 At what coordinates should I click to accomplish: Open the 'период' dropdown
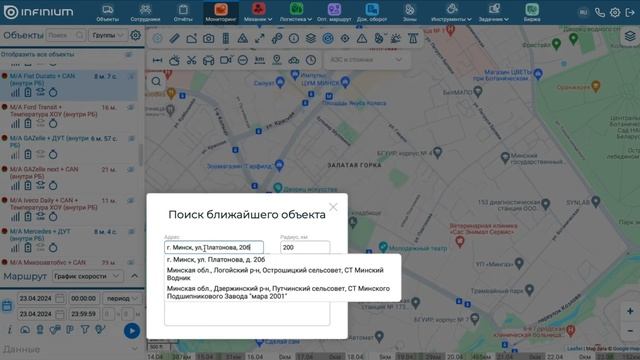122,298
